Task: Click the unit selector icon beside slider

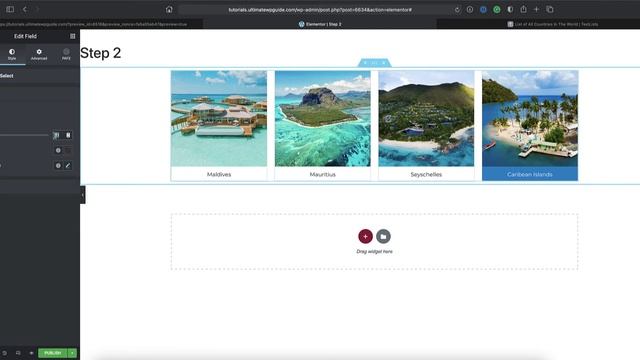Action: (x=56, y=135)
